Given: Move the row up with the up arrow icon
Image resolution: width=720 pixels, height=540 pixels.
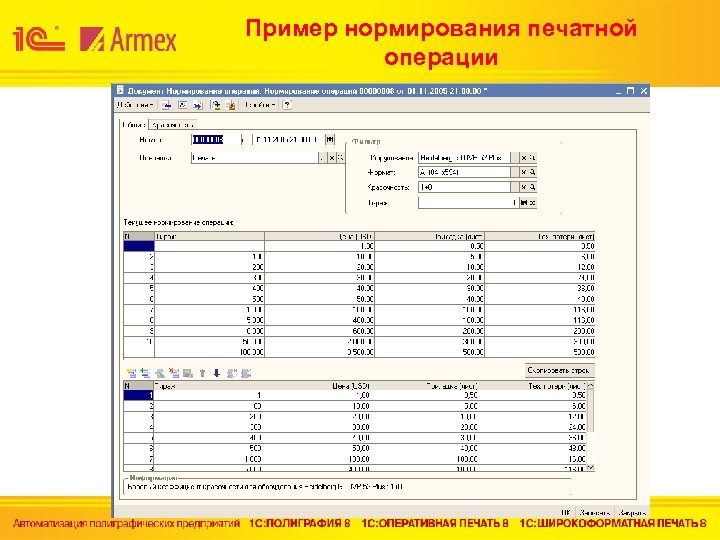Looking at the screenshot, I should (x=202, y=373).
